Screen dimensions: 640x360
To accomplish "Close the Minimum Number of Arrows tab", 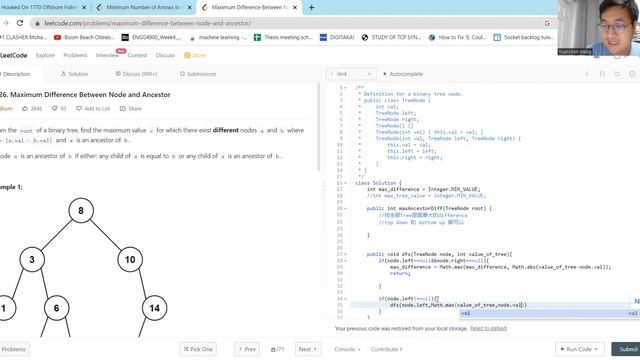I will click(x=189, y=7).
